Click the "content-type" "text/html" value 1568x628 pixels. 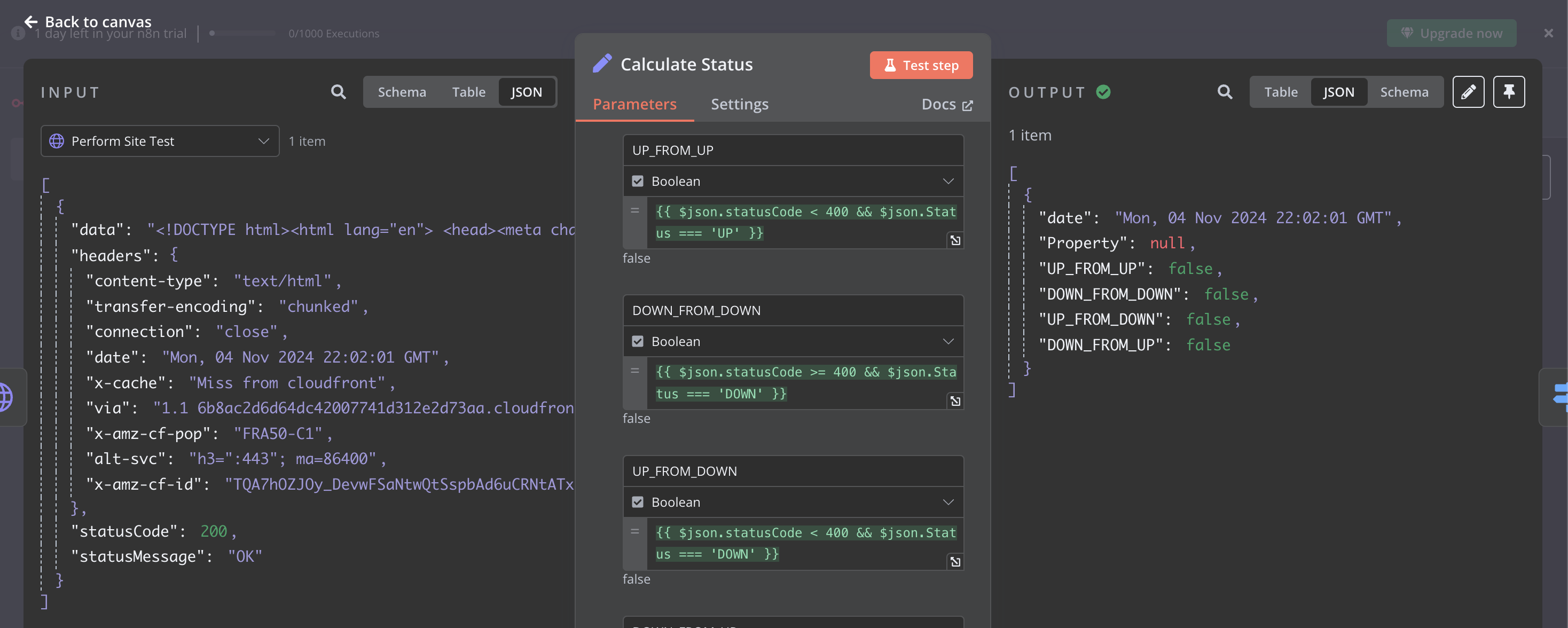pyautogui.click(x=283, y=280)
